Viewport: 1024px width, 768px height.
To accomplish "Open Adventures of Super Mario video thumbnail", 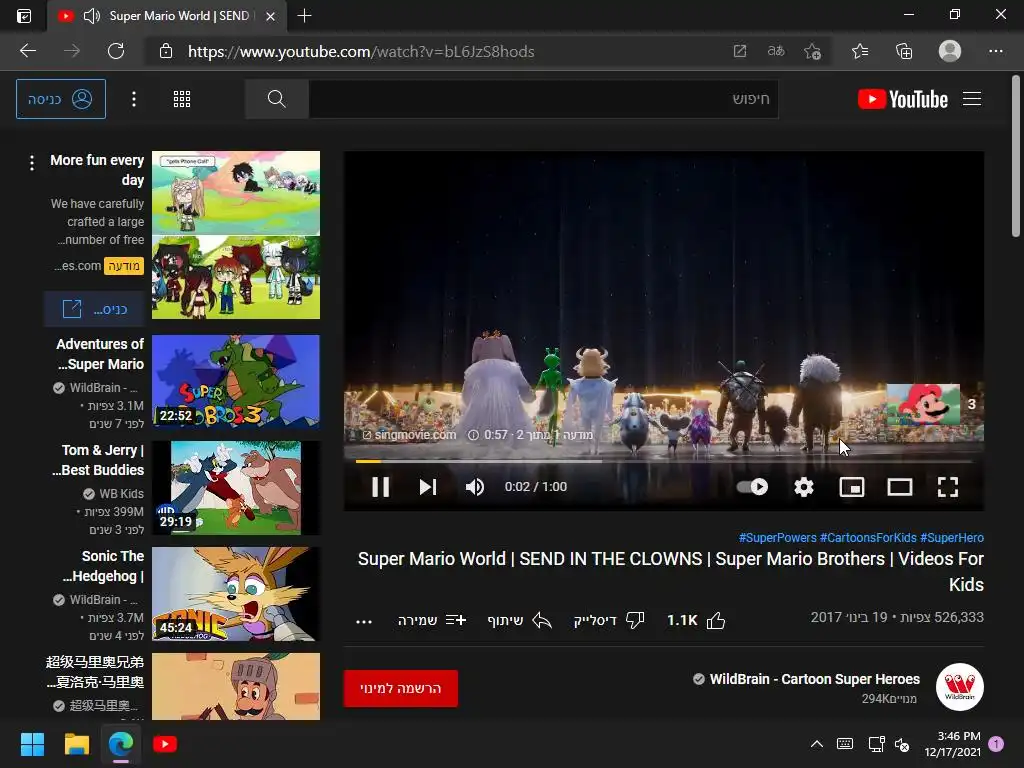I will pos(236,382).
